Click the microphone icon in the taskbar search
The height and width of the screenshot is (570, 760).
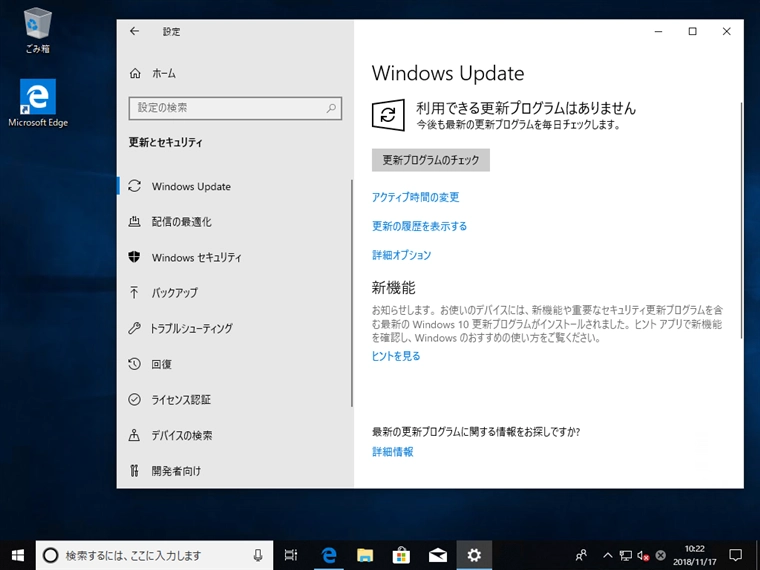258,555
